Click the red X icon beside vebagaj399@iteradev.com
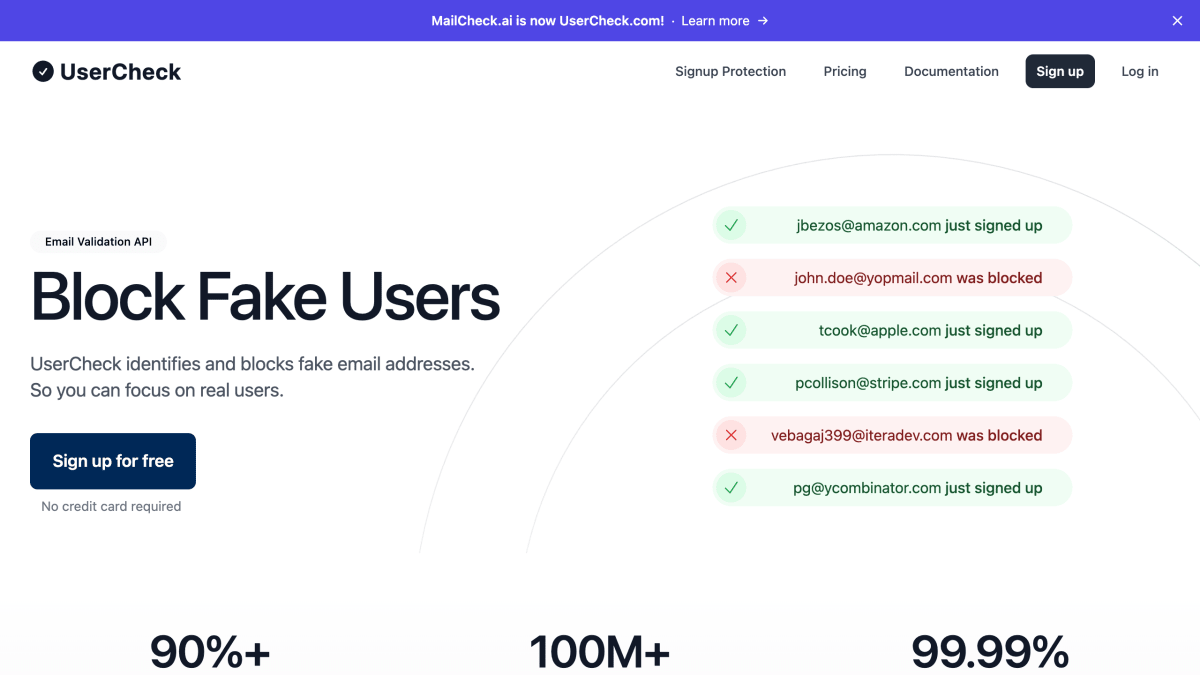The width and height of the screenshot is (1200, 675). tap(731, 435)
